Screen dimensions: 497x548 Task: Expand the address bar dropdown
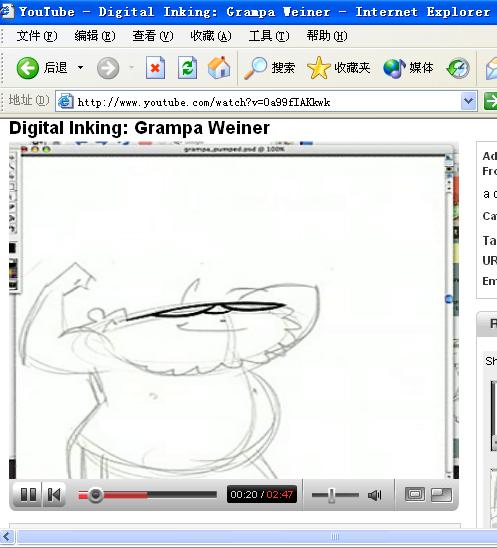click(x=469, y=102)
